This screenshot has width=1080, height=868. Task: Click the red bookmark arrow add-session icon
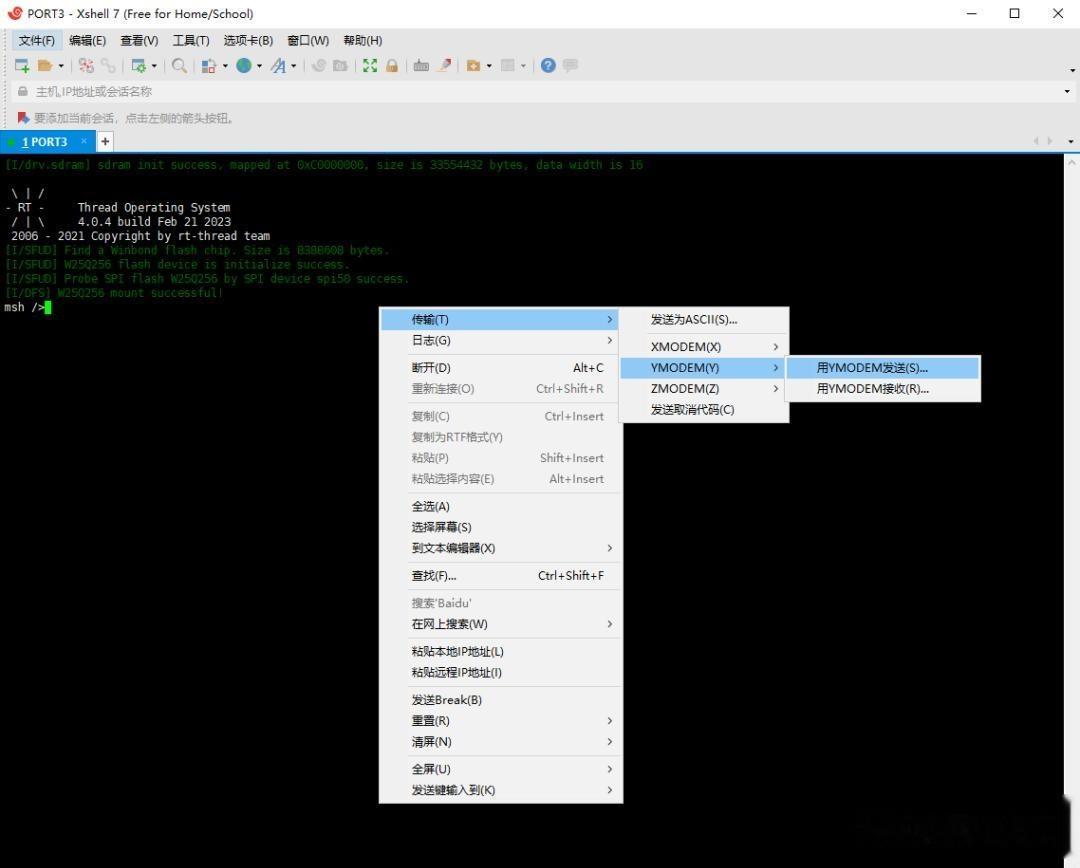pos(23,118)
